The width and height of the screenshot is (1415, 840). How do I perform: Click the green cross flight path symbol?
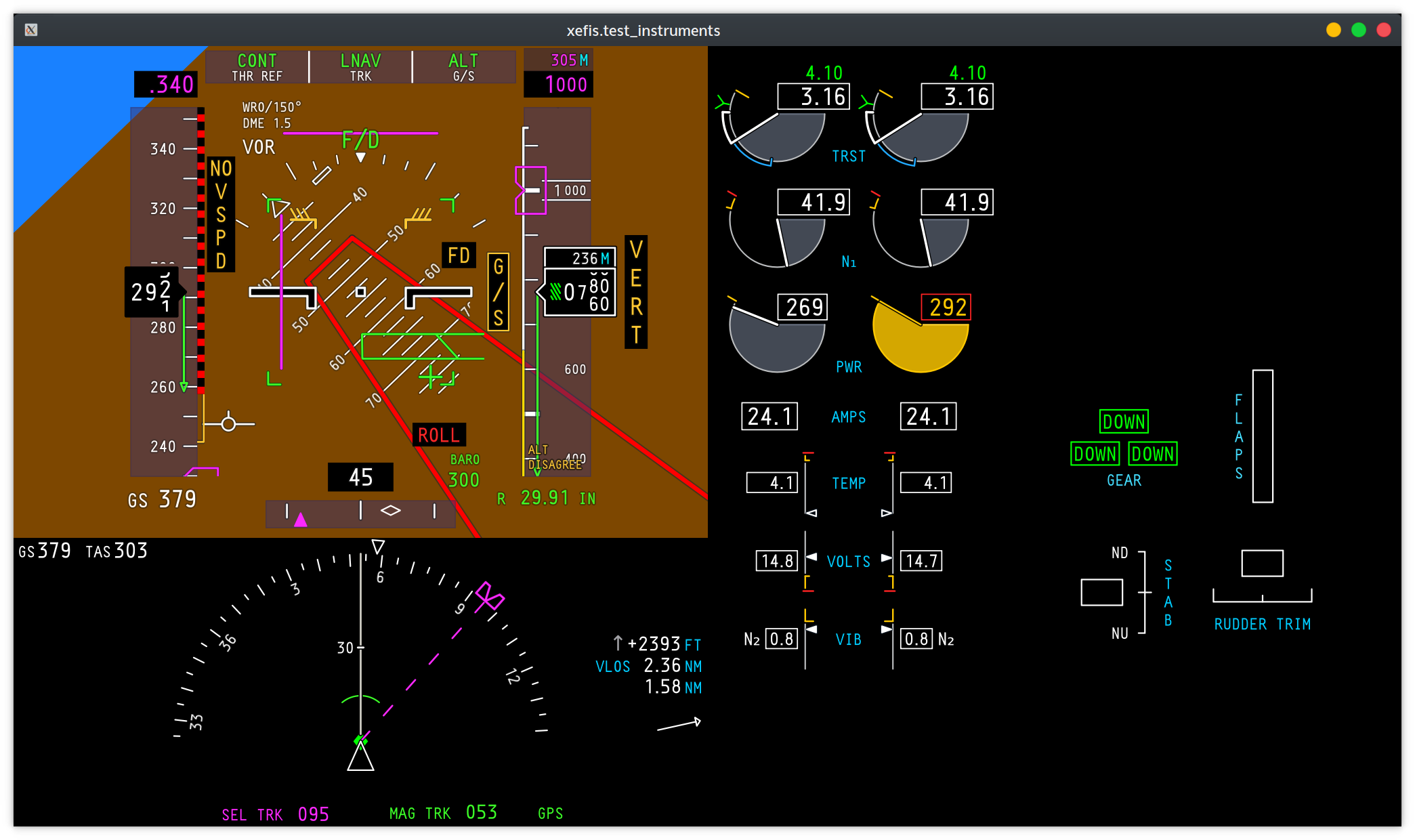(431, 376)
